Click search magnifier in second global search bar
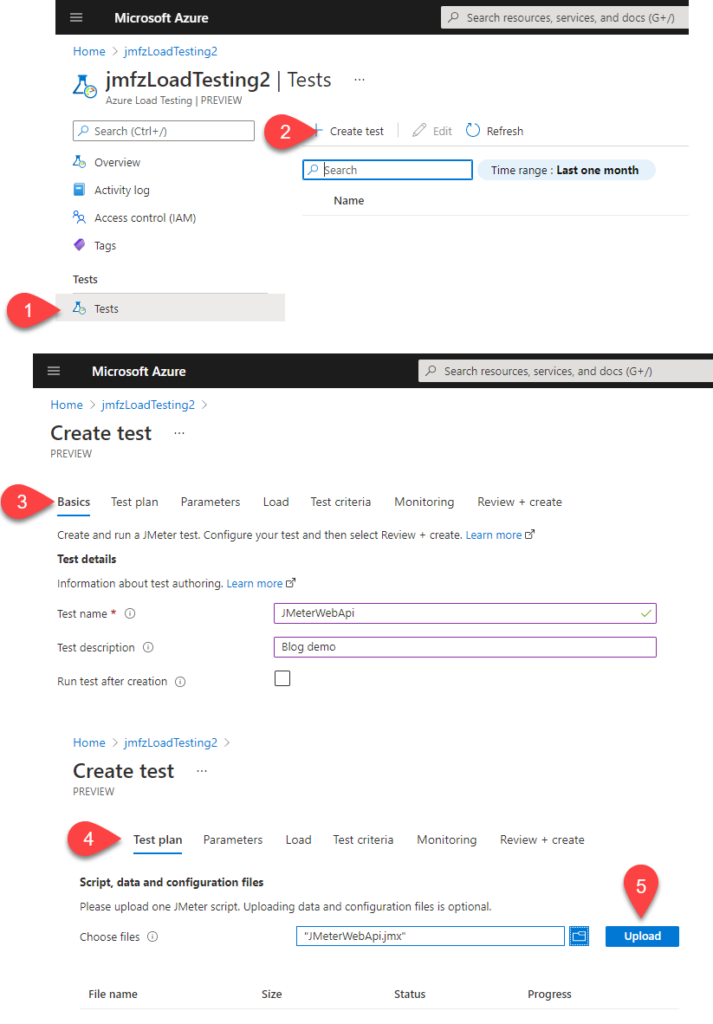This screenshot has height=1024, width=713. tap(431, 371)
